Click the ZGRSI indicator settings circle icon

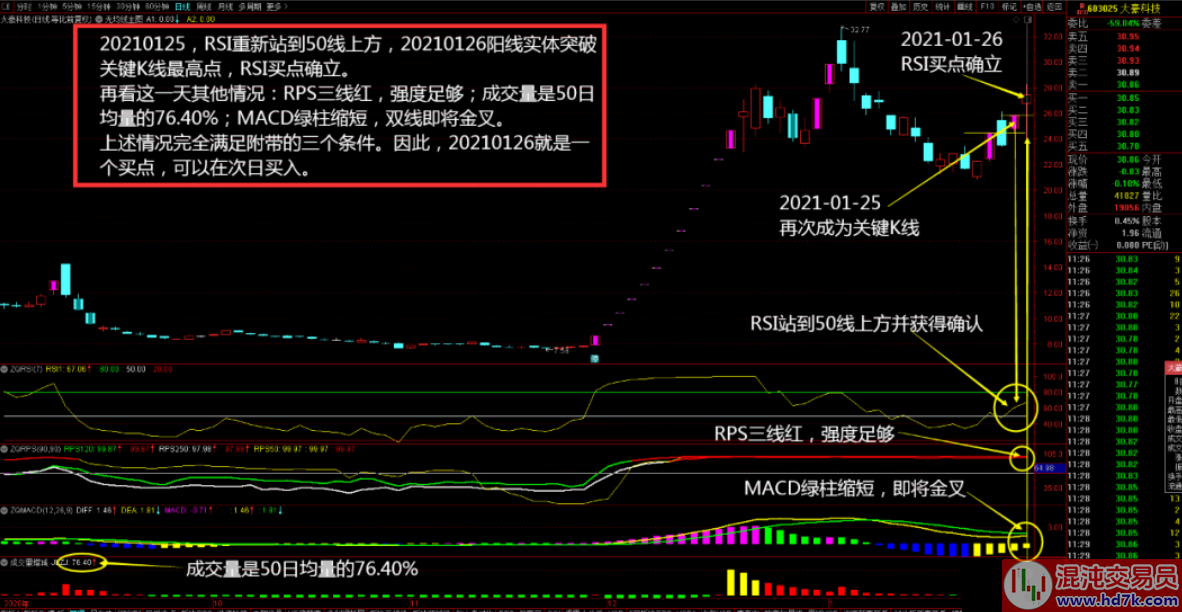(5, 368)
